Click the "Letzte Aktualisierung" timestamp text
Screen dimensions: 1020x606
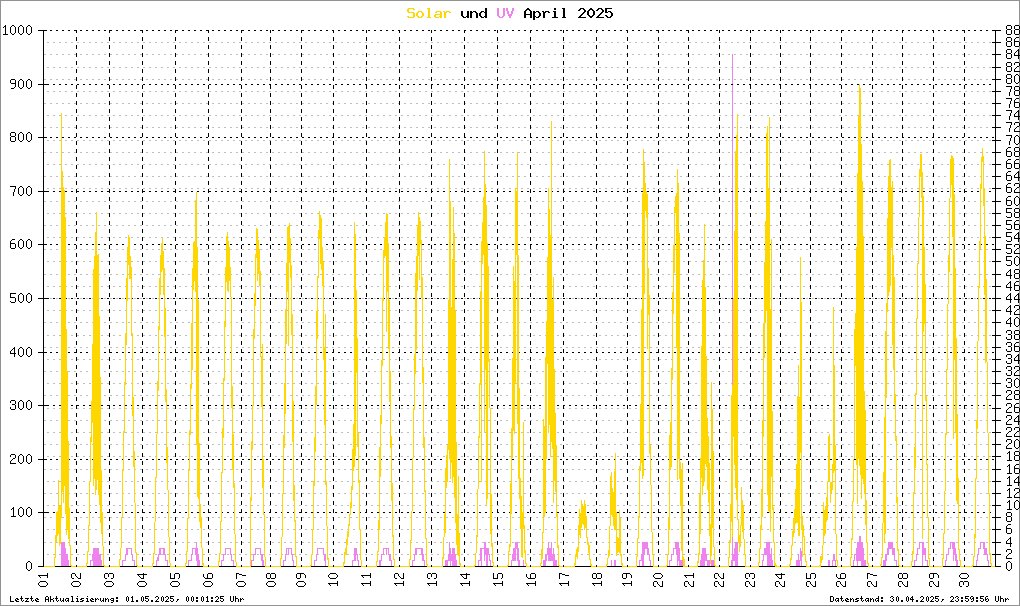coord(126,599)
